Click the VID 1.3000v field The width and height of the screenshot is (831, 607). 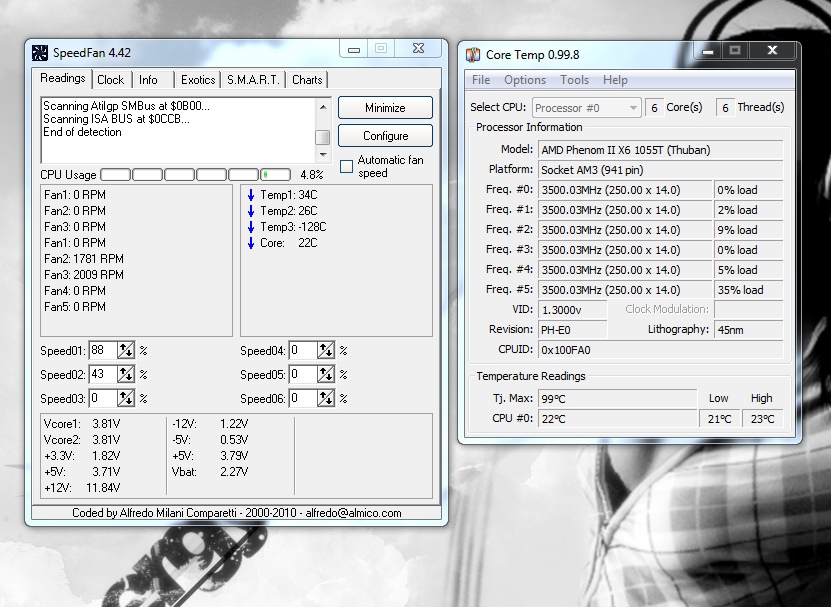[x=572, y=310]
